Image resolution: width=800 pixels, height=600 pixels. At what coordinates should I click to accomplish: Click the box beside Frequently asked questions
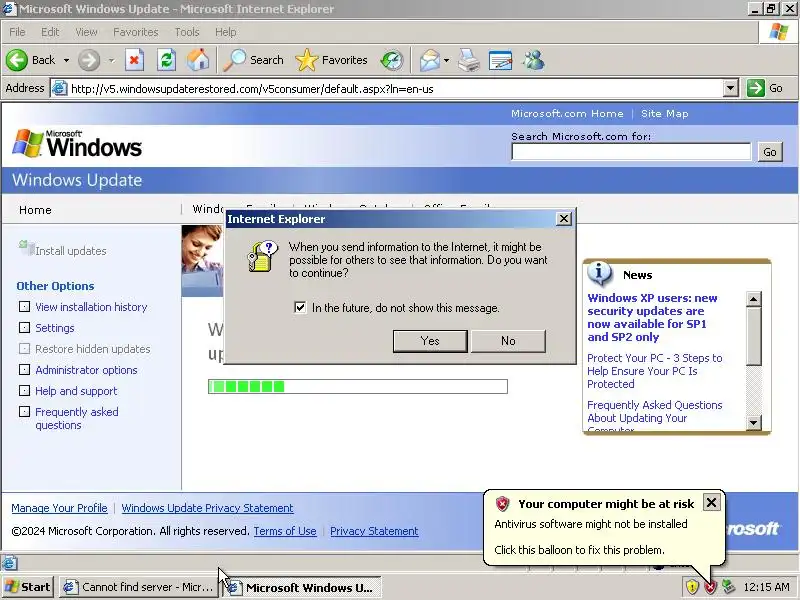(x=24, y=412)
